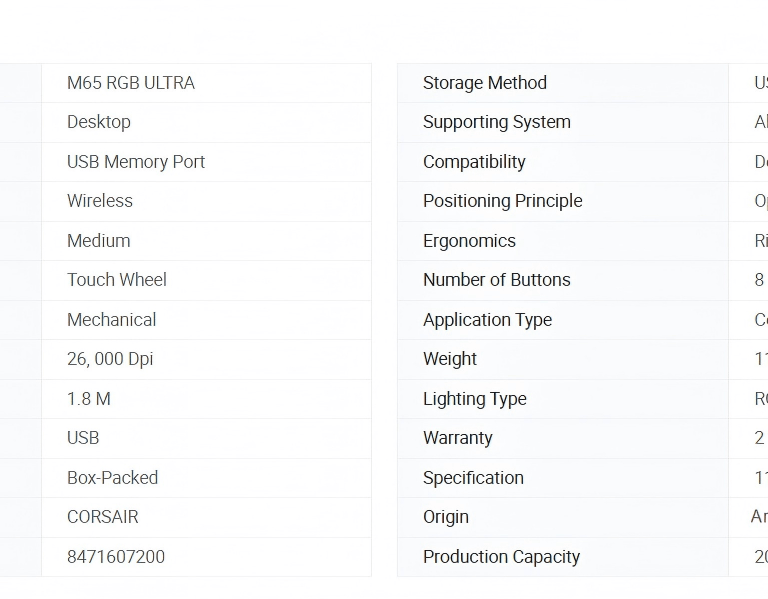Click the Ergonomics label
This screenshot has height=599, width=768.
pos(470,241)
